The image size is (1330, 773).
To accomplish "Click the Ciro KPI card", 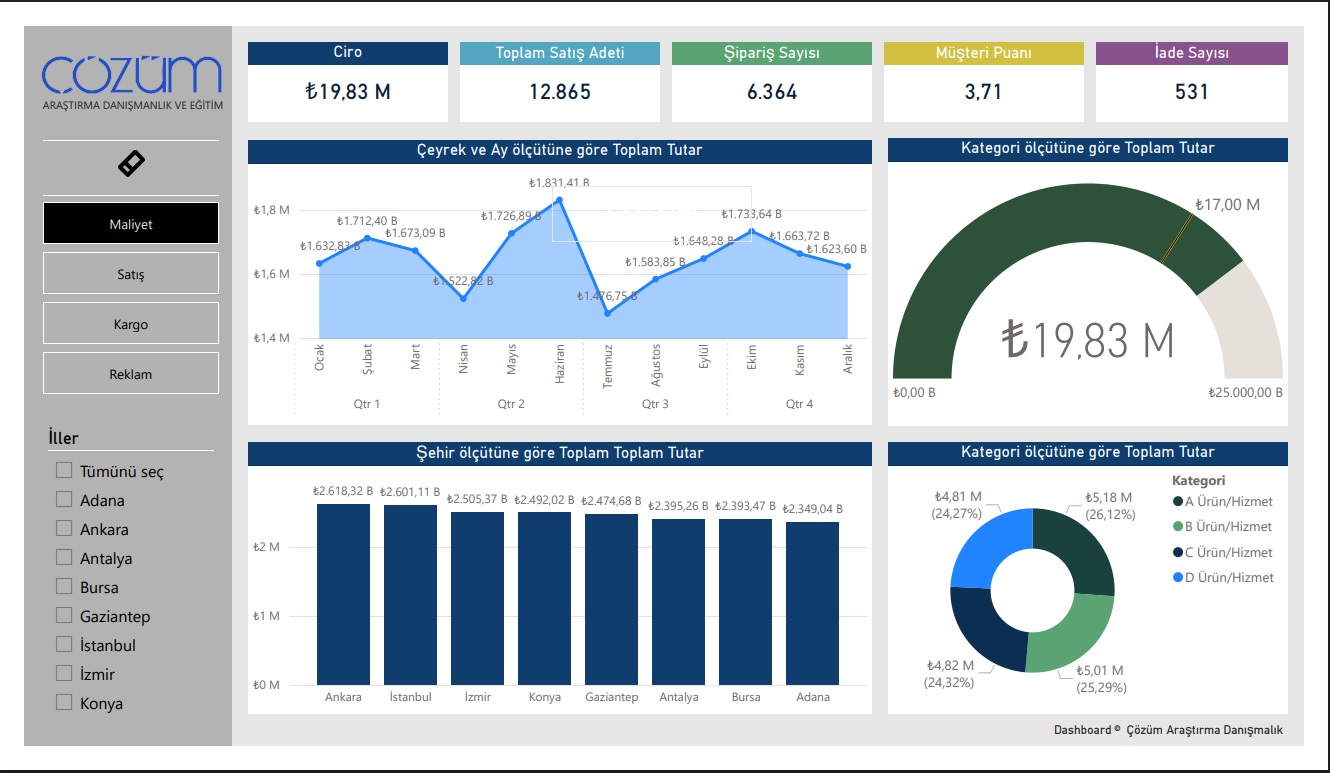I will tap(348, 82).
